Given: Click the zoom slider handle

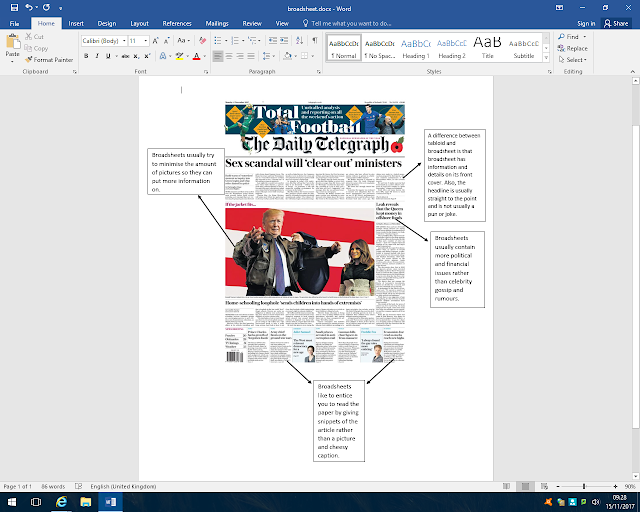Looking at the screenshot, I should (x=584, y=486).
